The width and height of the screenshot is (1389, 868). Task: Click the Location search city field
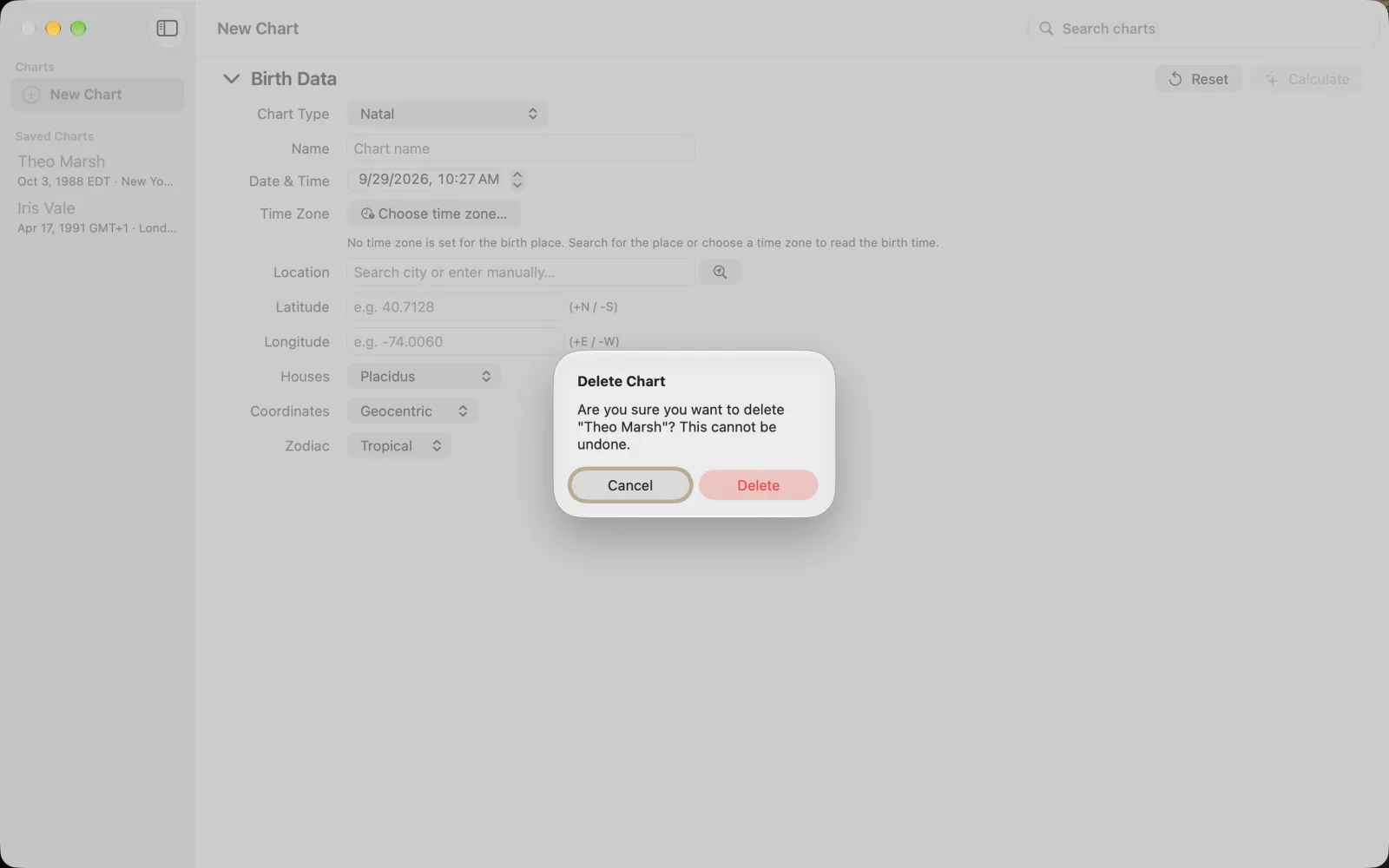(x=521, y=272)
